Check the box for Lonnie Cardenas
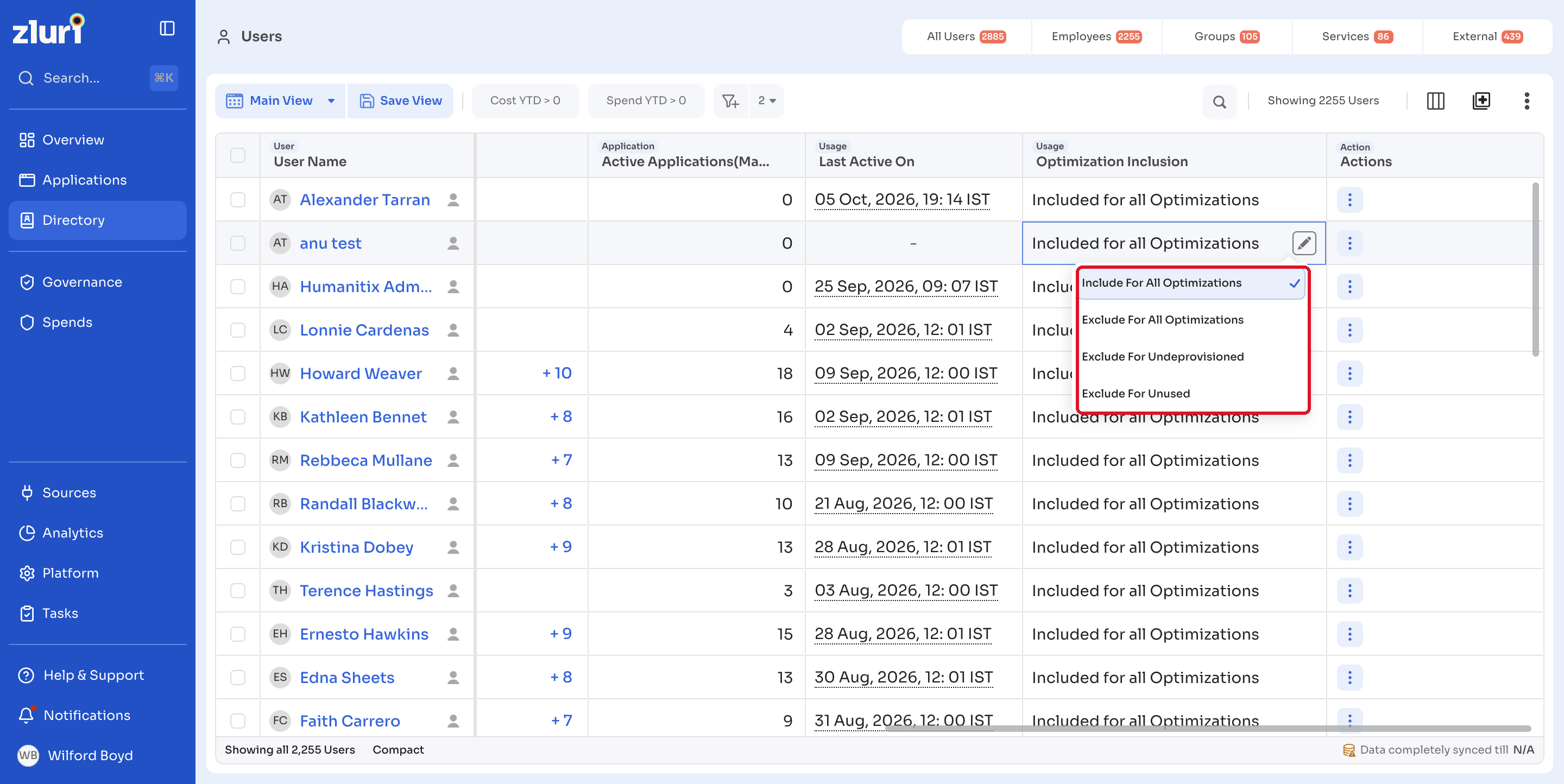The height and width of the screenshot is (784, 1564). point(237,330)
